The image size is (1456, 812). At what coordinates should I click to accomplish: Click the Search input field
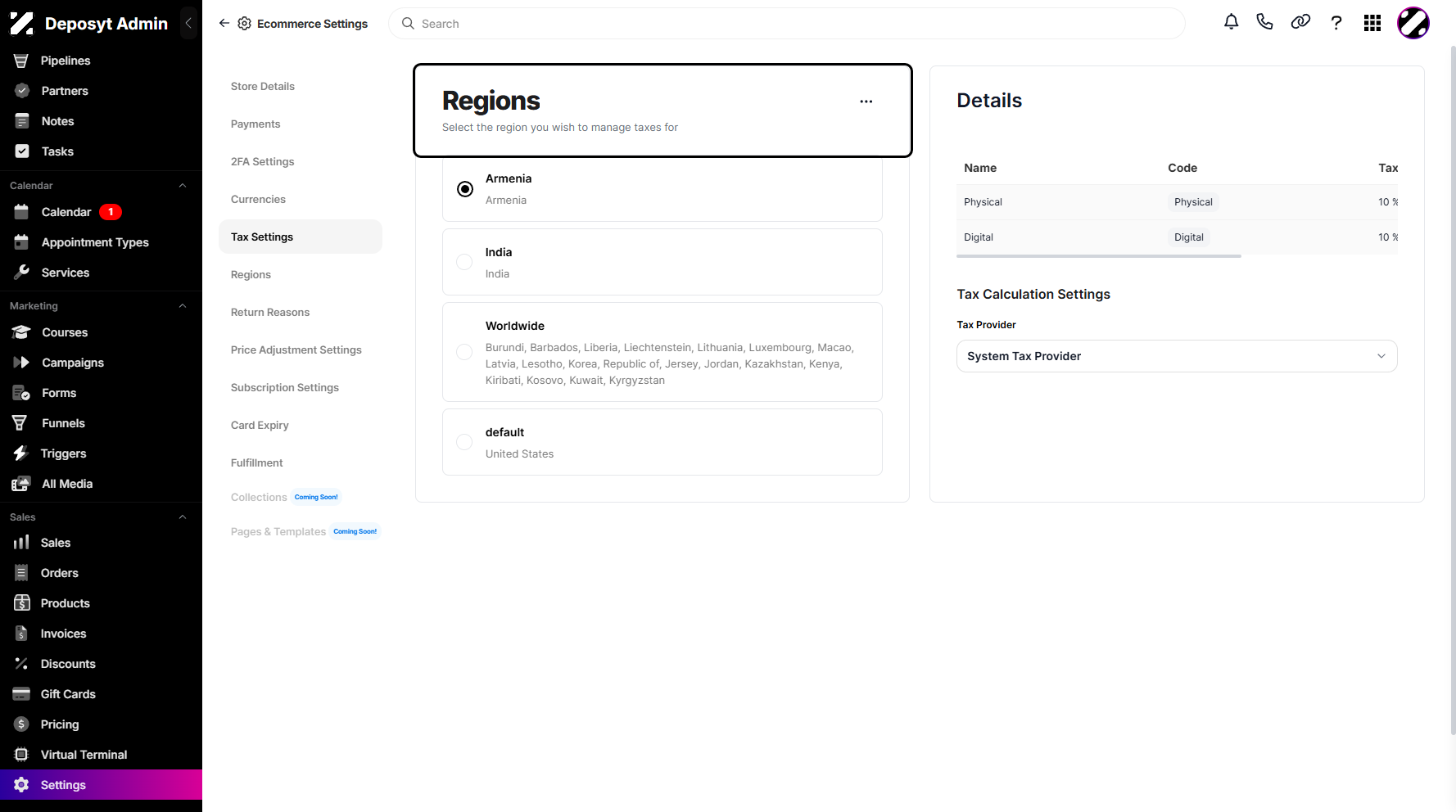pos(786,24)
